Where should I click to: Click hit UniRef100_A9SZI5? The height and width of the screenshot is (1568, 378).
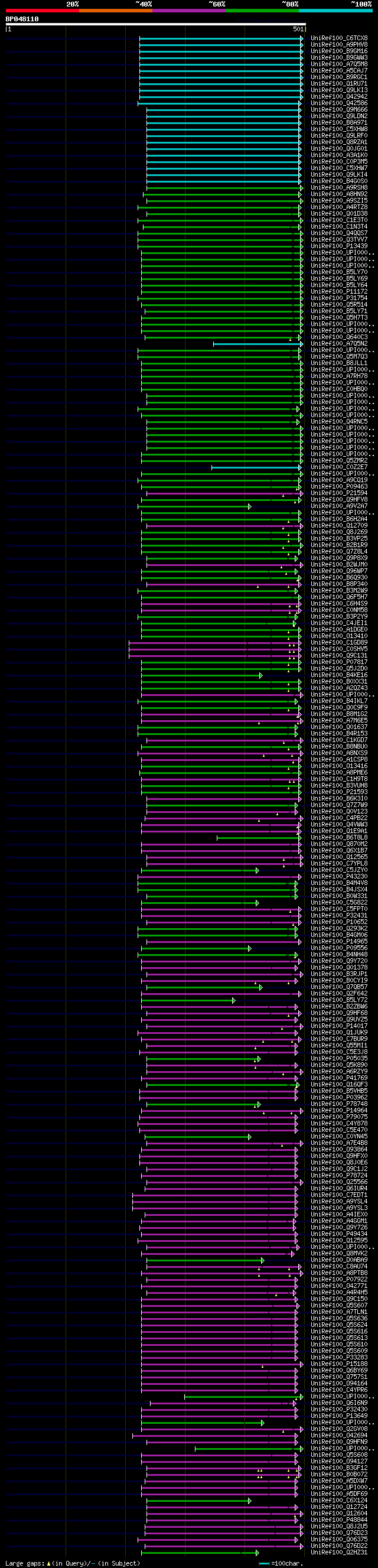pos(339,200)
